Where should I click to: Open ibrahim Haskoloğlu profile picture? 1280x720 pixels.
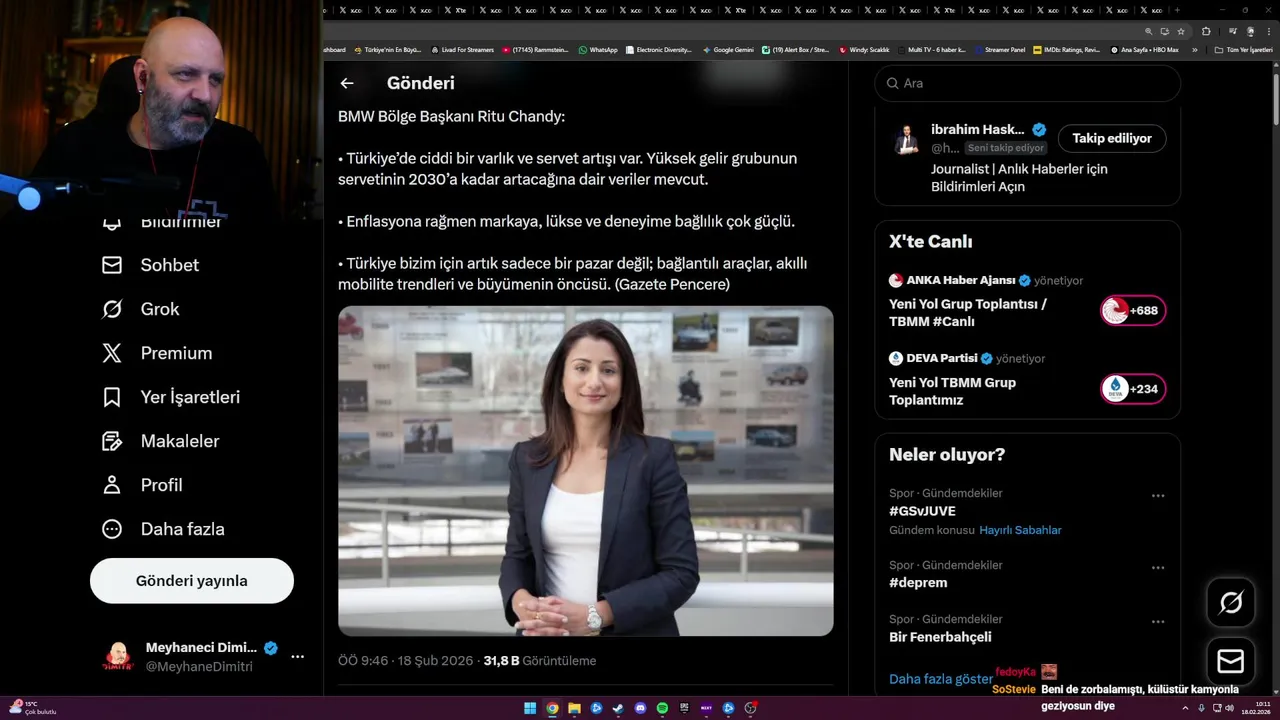[907, 139]
